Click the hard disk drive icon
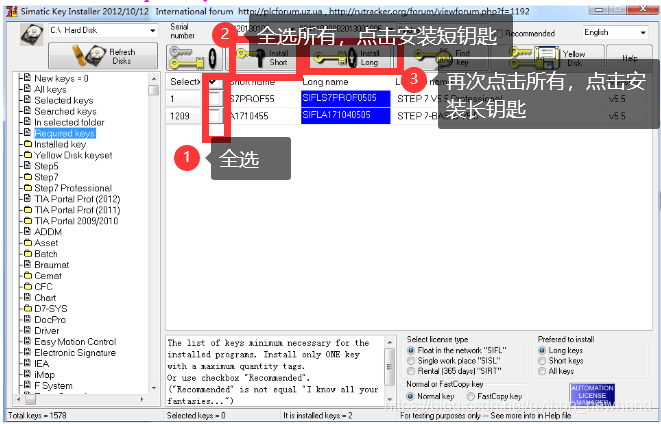 (x=32, y=34)
